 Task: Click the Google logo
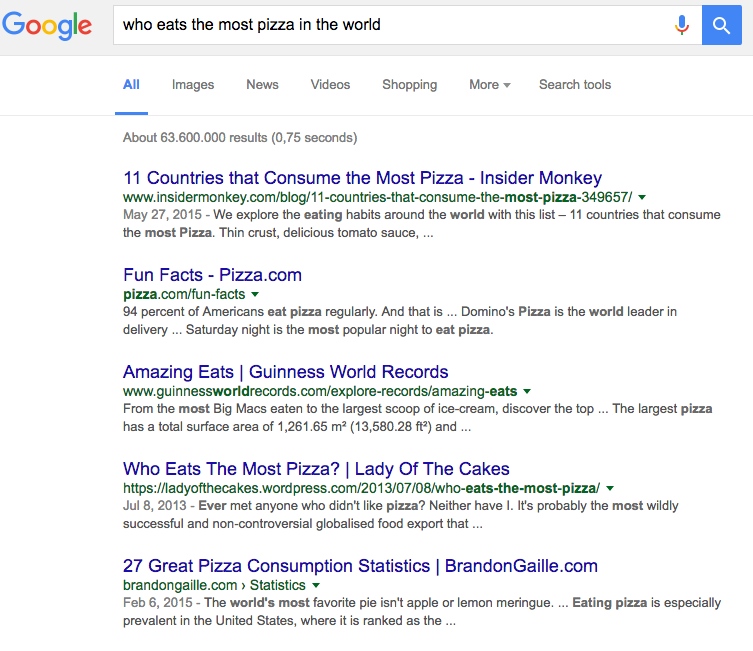[x=47, y=25]
